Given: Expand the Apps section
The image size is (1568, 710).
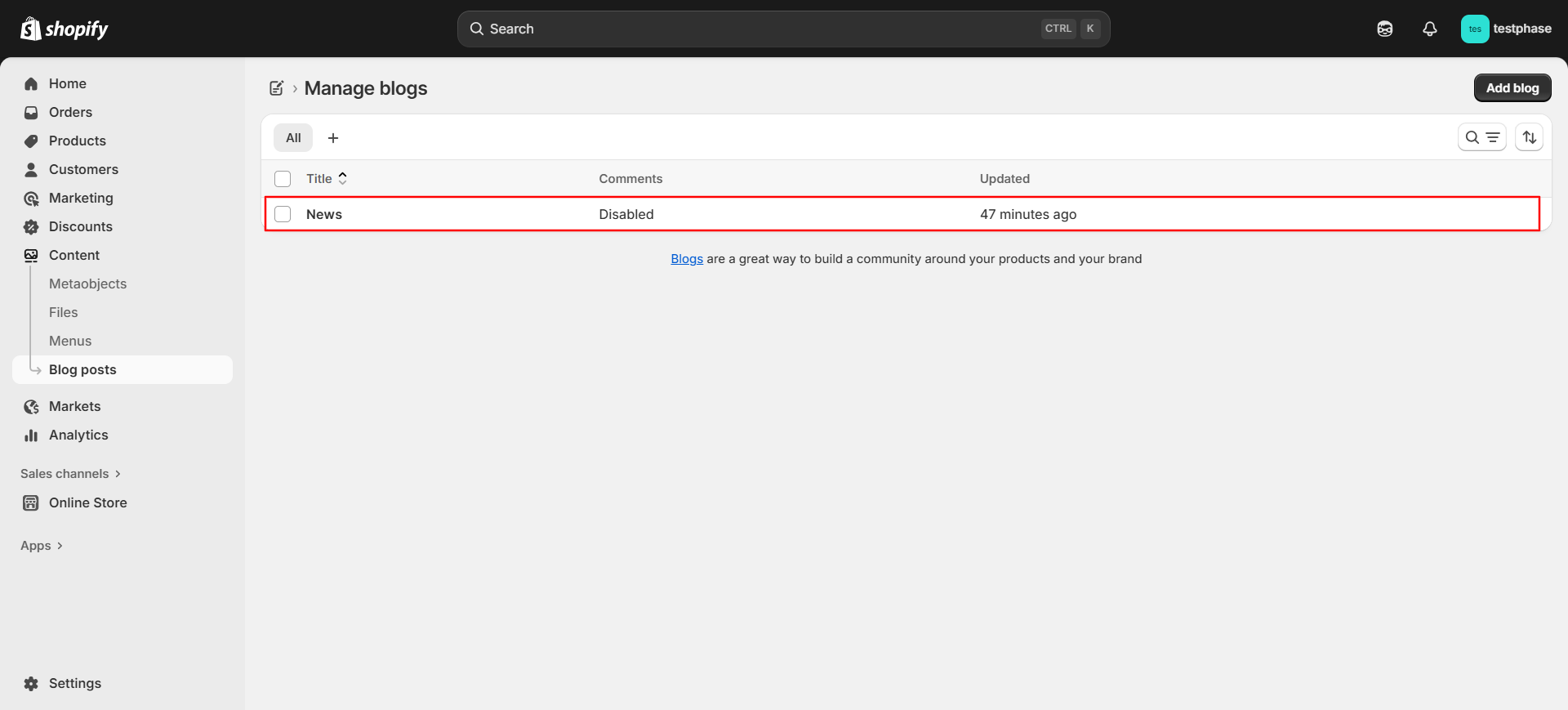Looking at the screenshot, I should tap(42, 546).
